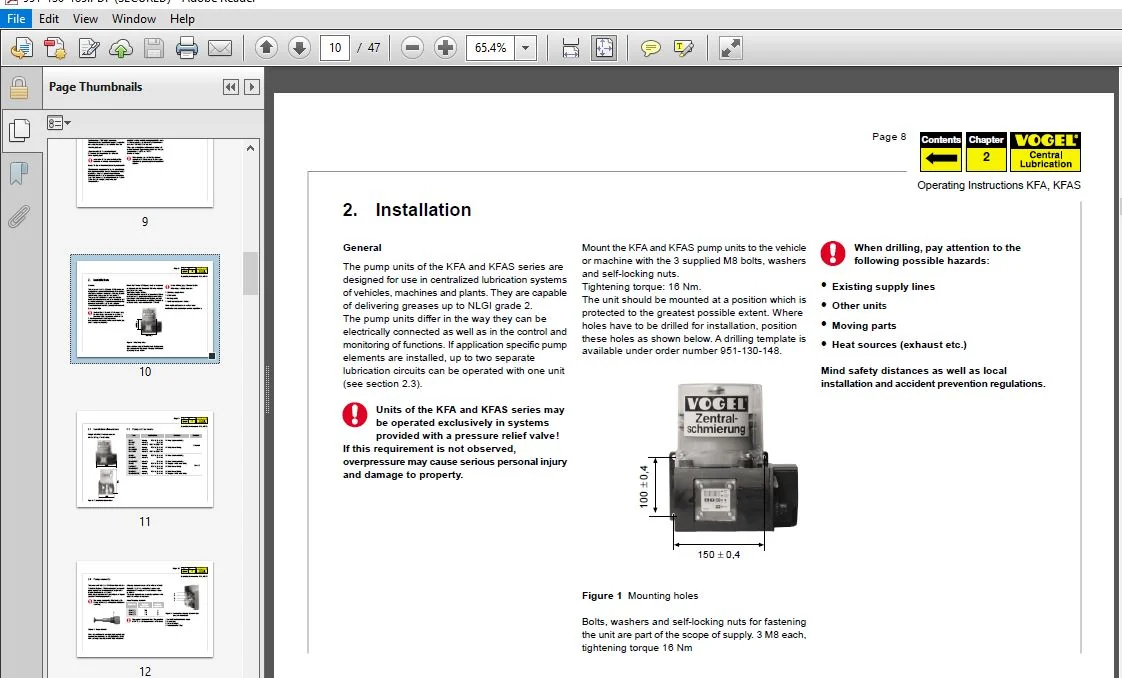Click the read mode expand icon
This screenshot has width=1122, height=678.
click(731, 48)
